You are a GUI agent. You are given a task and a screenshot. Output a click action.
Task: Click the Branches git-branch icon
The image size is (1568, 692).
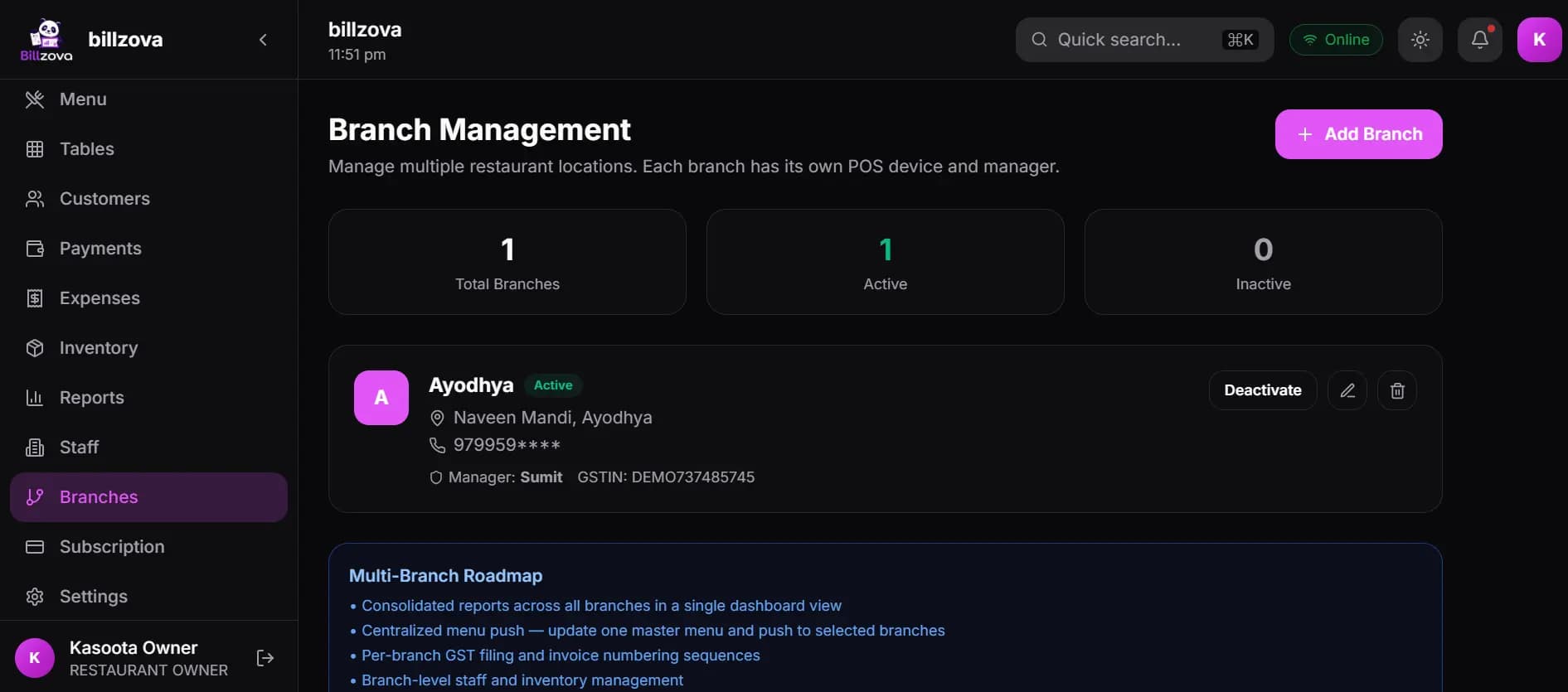(35, 497)
